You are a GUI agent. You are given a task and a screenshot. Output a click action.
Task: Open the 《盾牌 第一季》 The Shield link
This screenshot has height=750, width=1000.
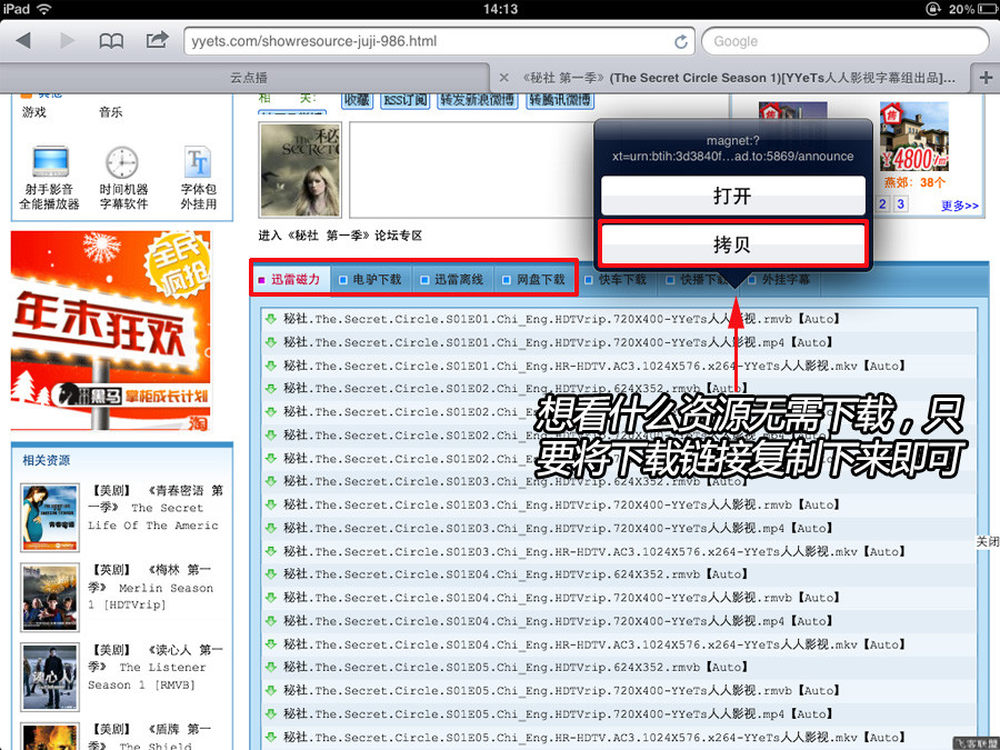[149, 737]
